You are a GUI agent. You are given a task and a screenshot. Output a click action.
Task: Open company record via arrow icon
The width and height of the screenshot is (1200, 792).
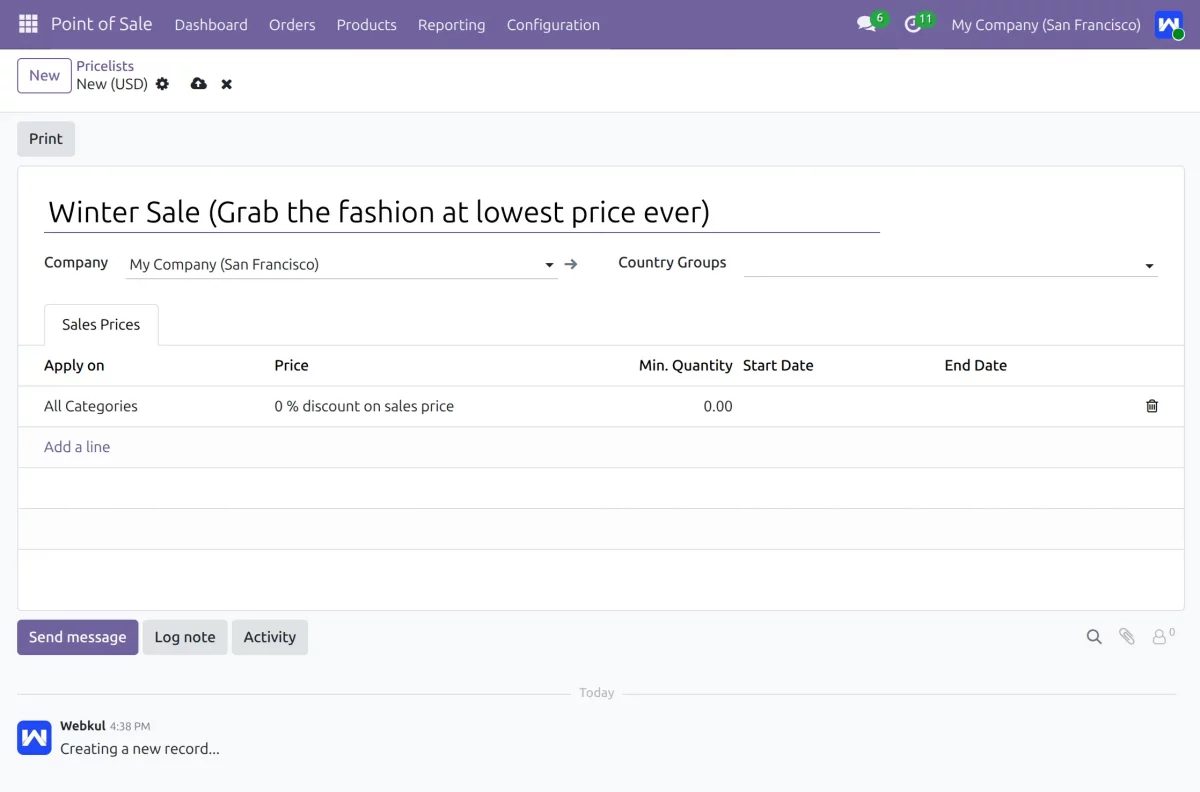point(571,264)
